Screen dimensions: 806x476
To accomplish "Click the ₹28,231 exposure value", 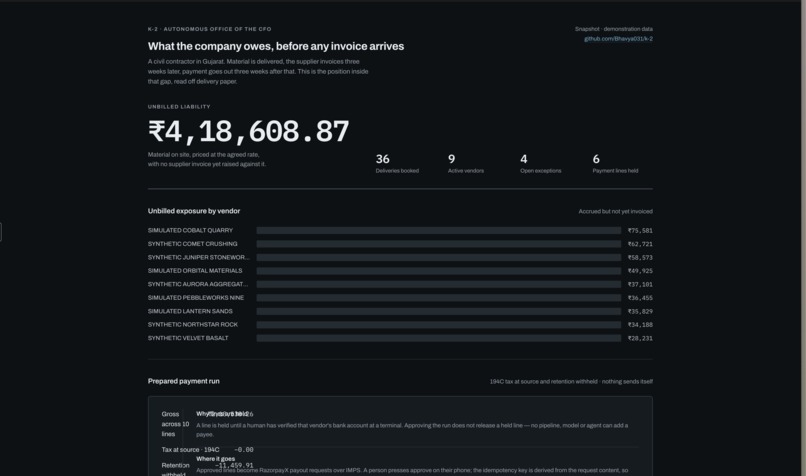I will [x=640, y=338].
